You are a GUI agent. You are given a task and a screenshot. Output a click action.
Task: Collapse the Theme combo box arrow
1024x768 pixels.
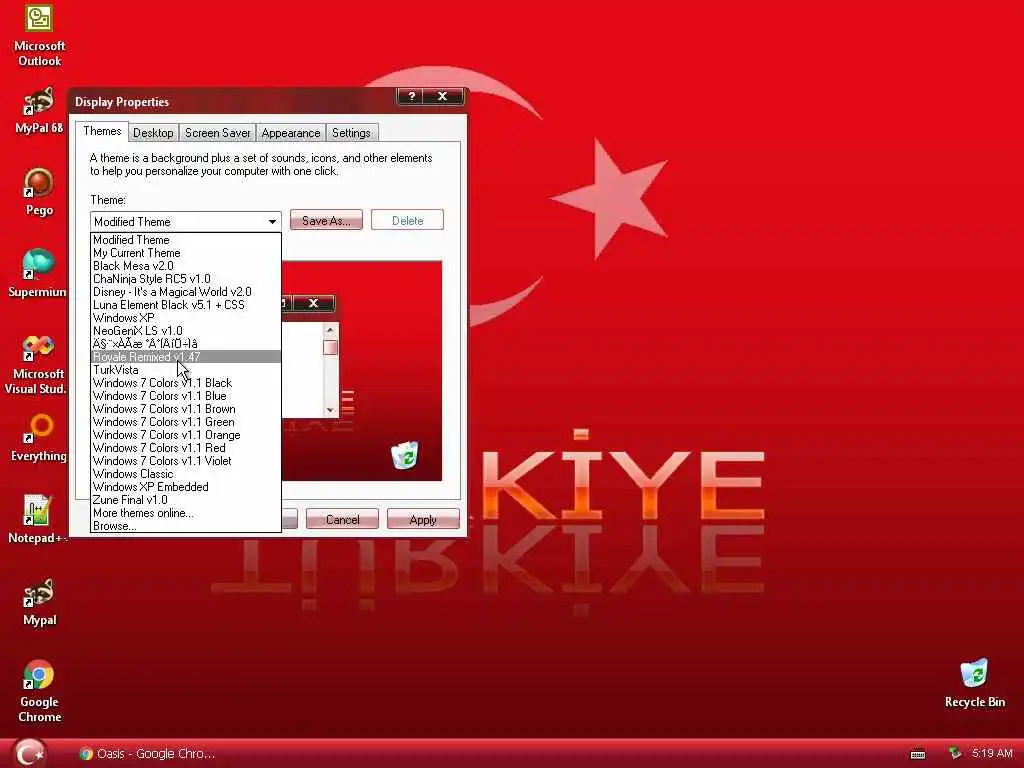tap(272, 221)
